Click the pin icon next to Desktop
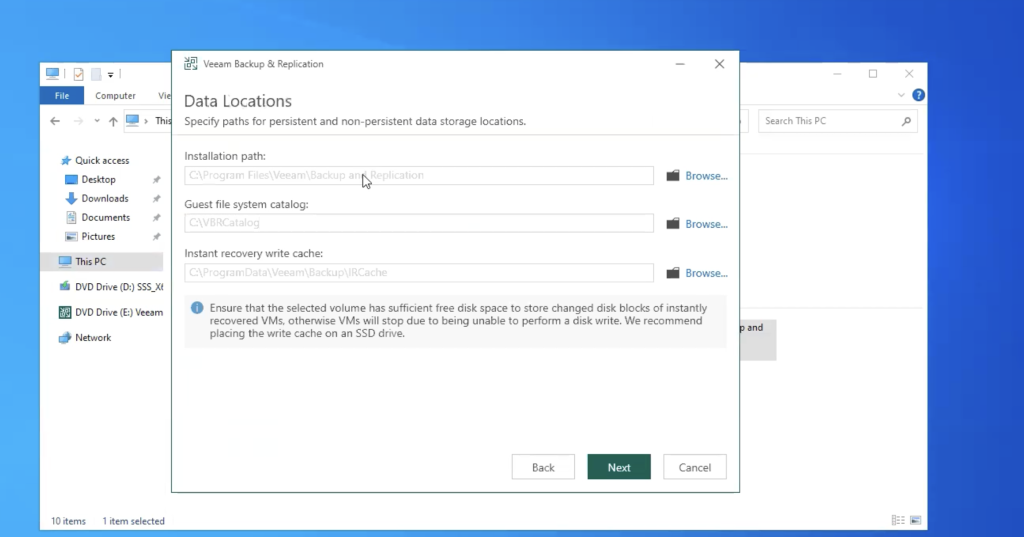1024x537 pixels. 156,180
